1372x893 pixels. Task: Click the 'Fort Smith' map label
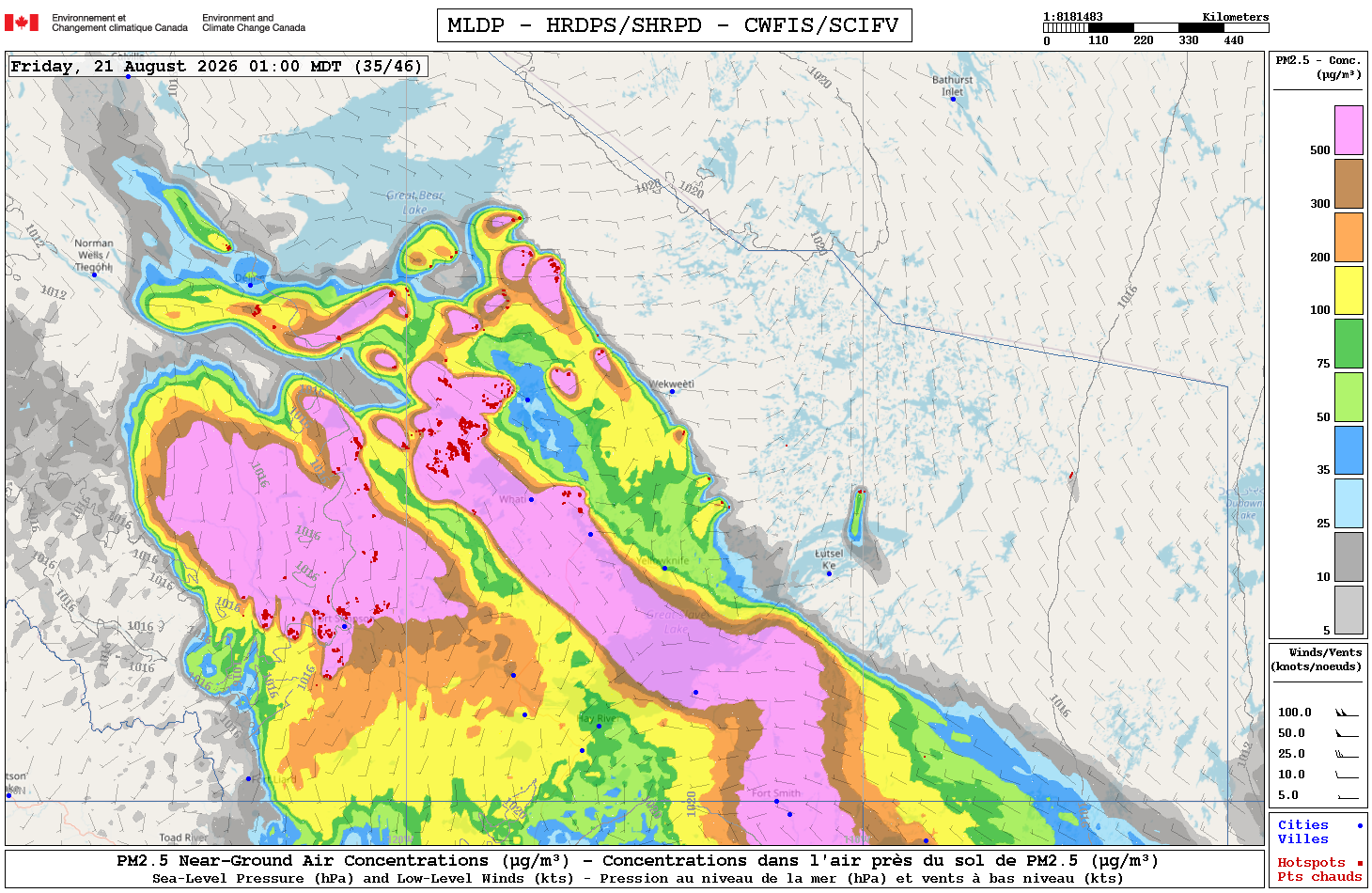776,793
